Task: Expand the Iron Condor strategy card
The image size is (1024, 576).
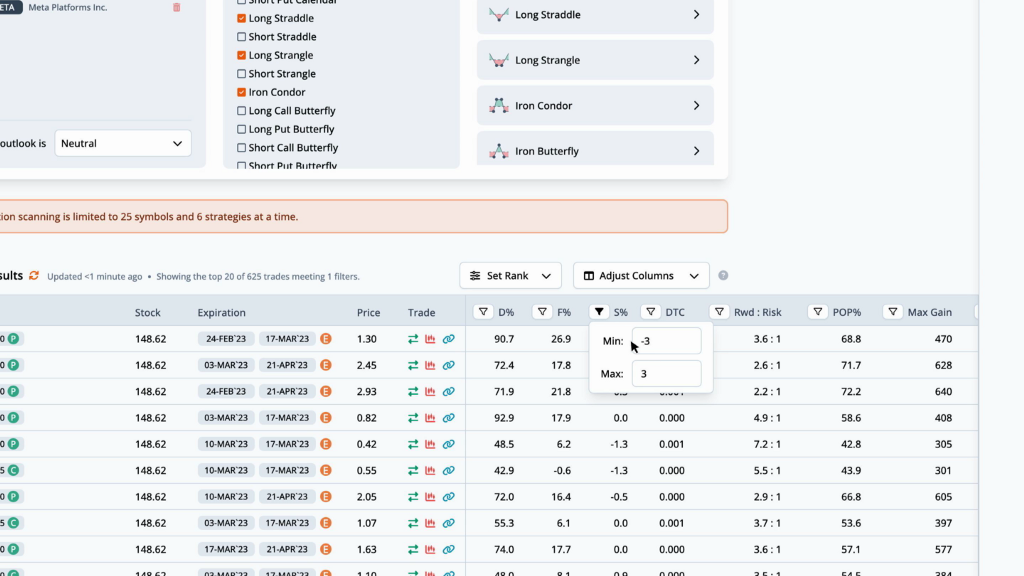Action: 595,106
